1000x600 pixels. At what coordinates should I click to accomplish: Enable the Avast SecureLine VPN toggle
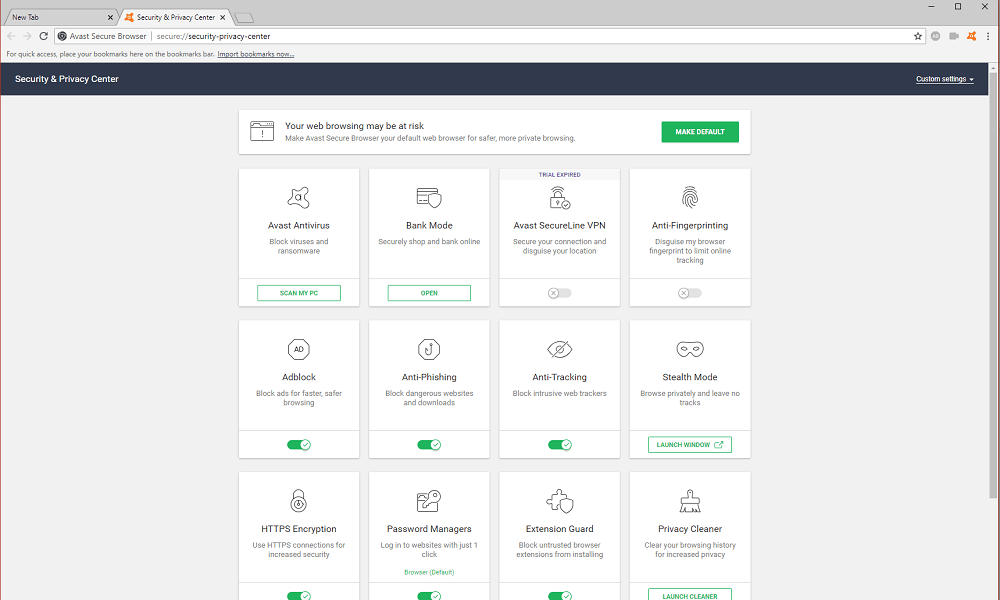(559, 293)
